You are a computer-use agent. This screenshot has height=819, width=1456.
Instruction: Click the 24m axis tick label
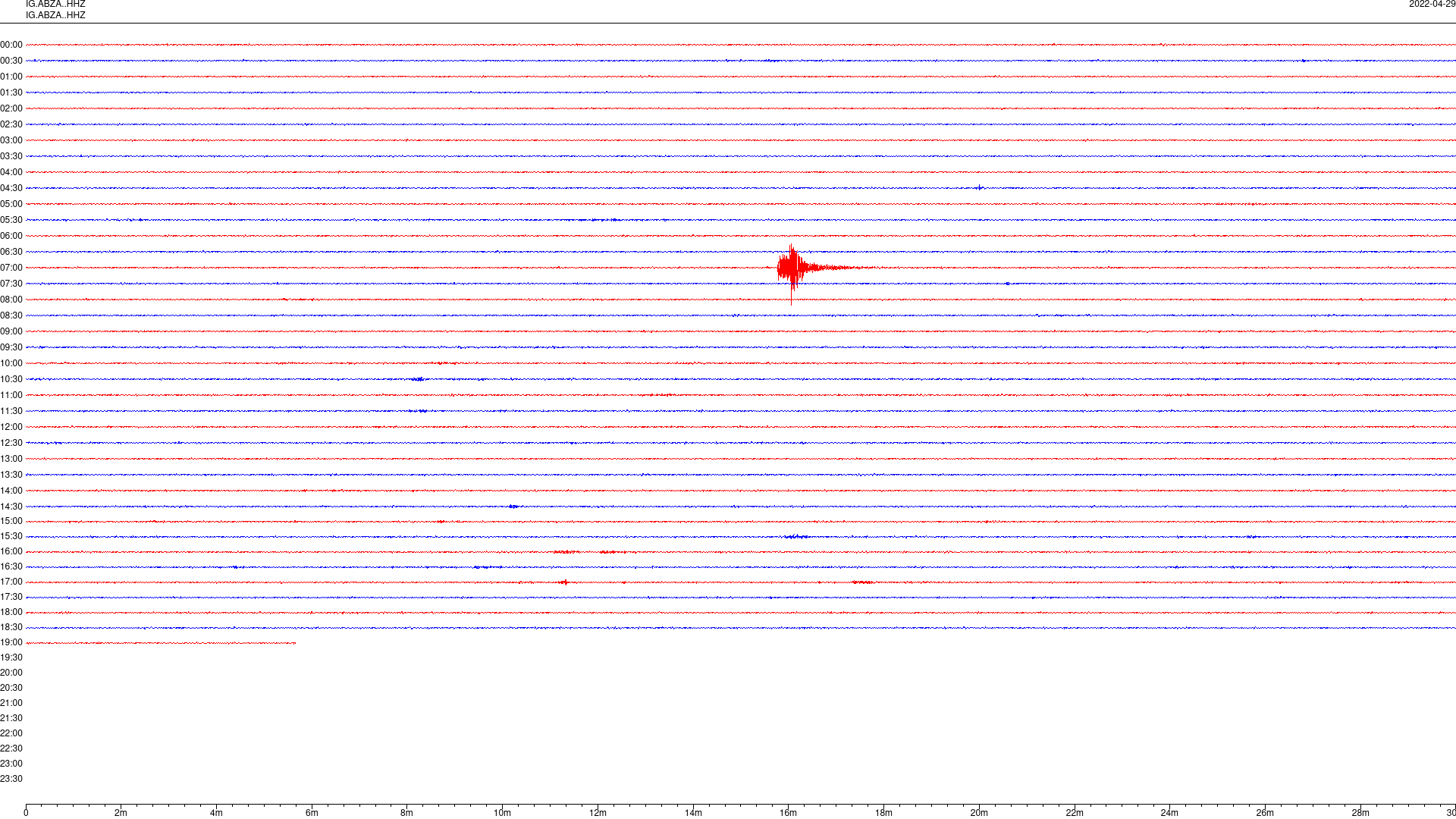pos(1169,813)
